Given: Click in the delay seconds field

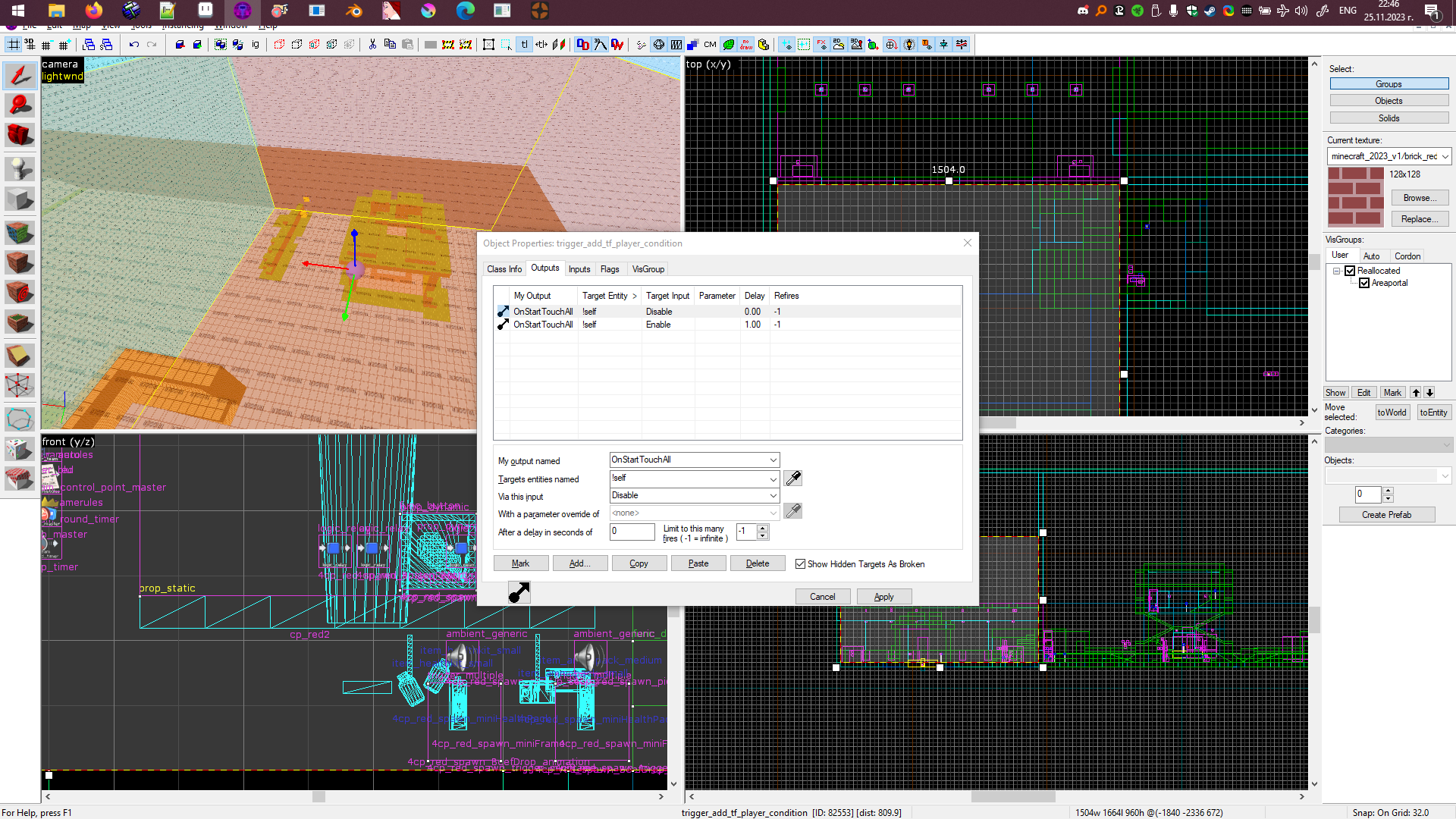Looking at the screenshot, I should (632, 532).
